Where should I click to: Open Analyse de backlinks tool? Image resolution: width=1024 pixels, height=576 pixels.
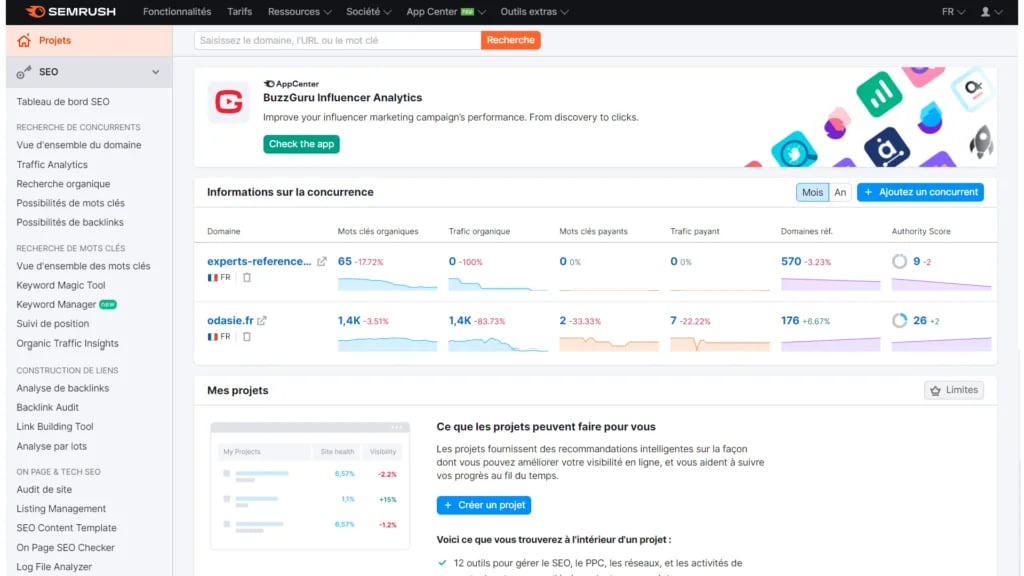pyautogui.click(x=65, y=388)
